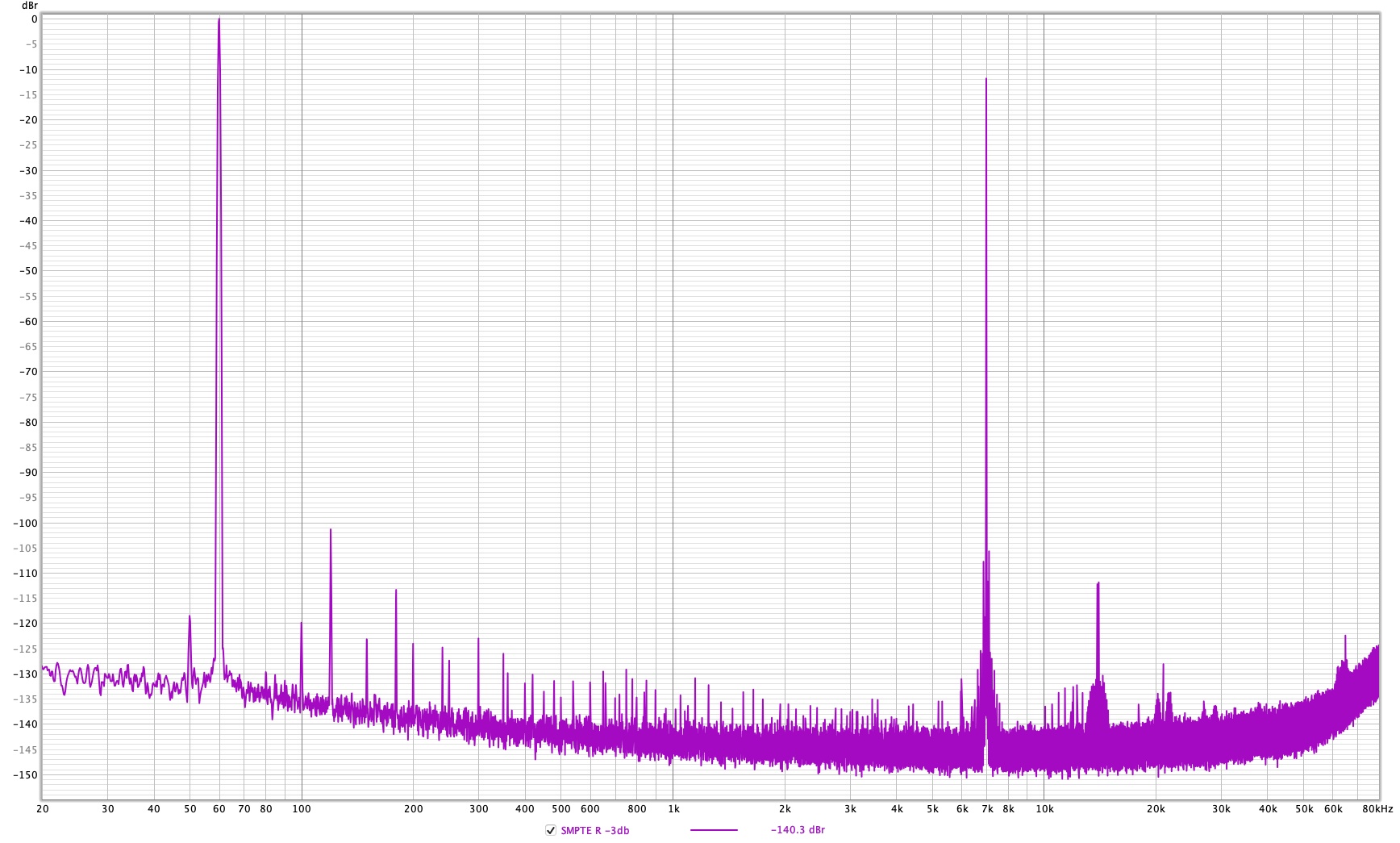The width and height of the screenshot is (1400, 843).
Task: Click the '-140.3 dBr' legend value
Action: pos(798,830)
